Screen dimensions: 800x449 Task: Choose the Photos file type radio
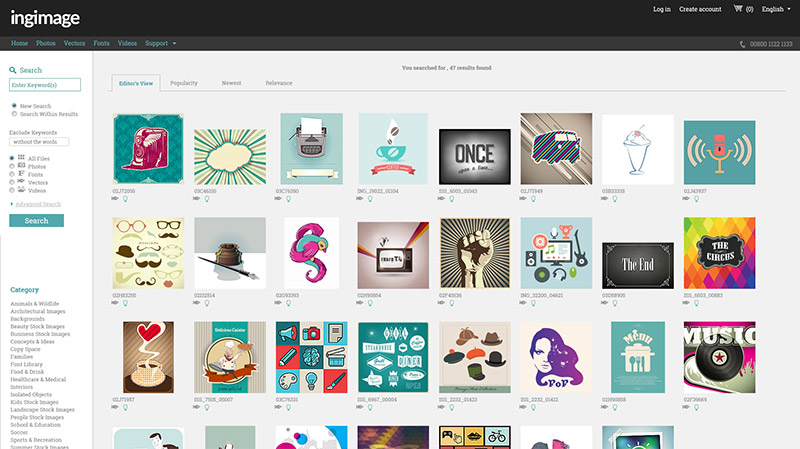12,165
